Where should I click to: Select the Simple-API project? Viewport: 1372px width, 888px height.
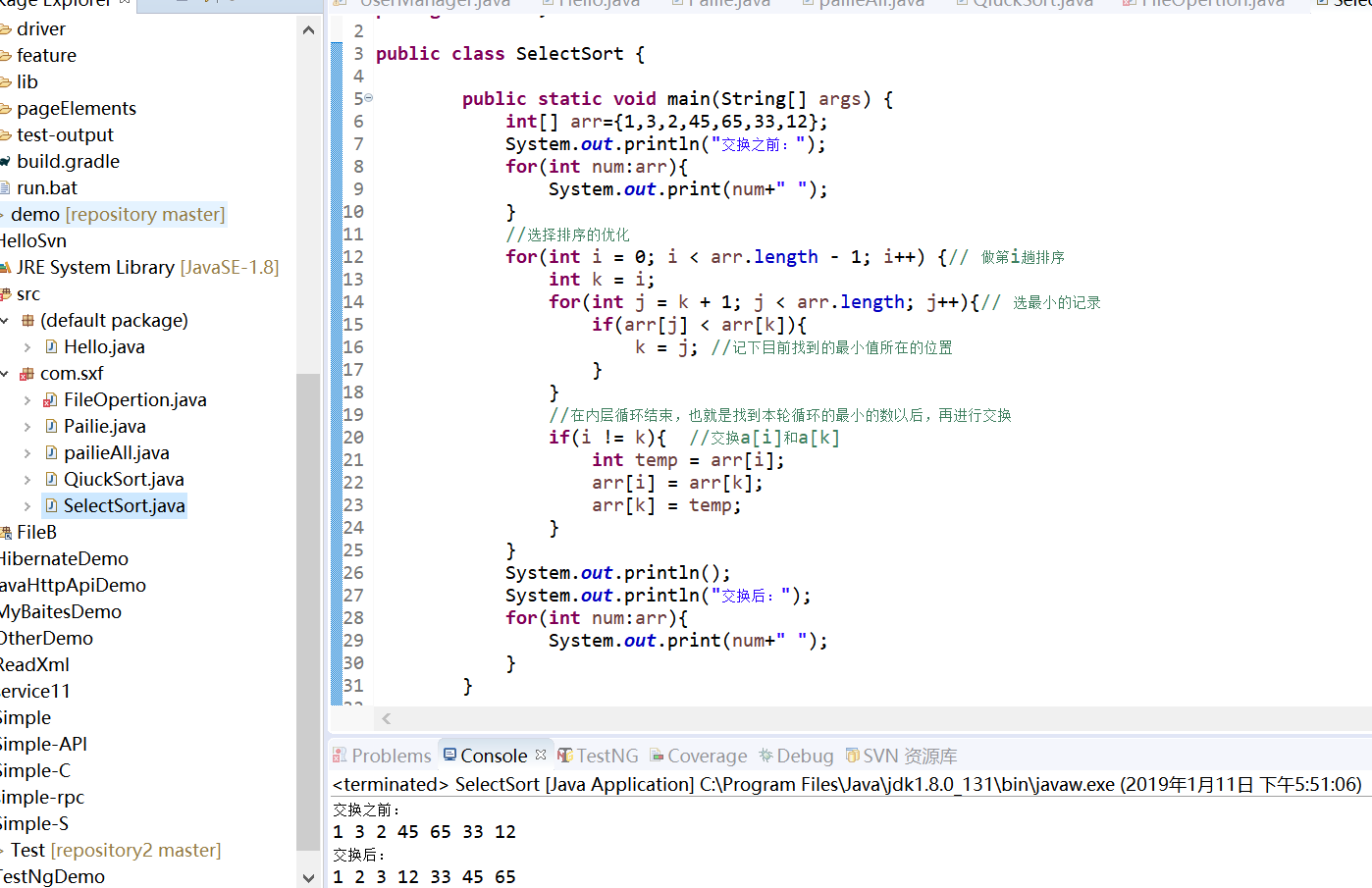(x=43, y=744)
